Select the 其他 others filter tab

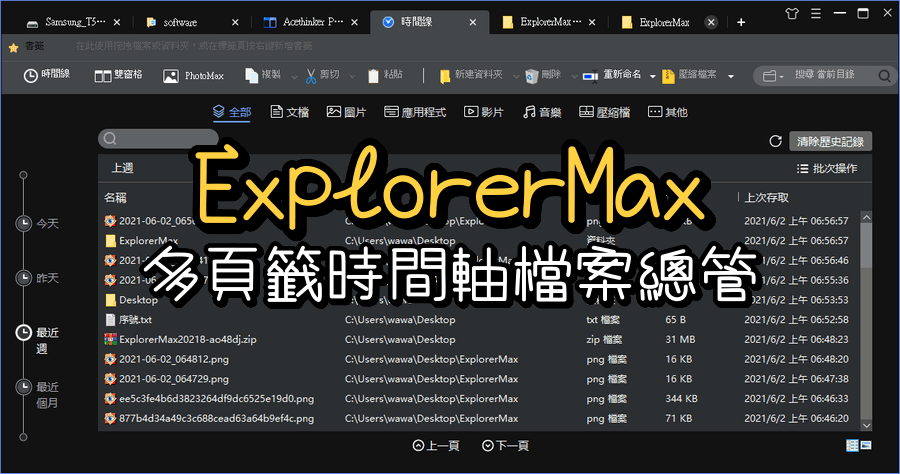pyautogui.click(x=668, y=112)
